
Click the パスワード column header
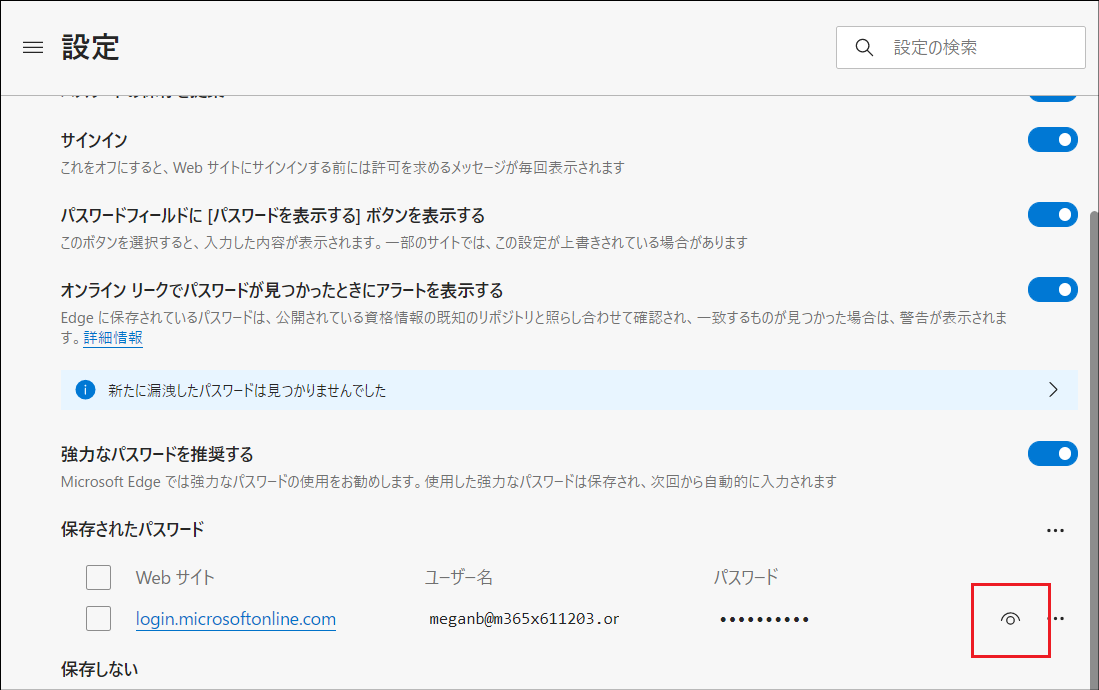(746, 578)
